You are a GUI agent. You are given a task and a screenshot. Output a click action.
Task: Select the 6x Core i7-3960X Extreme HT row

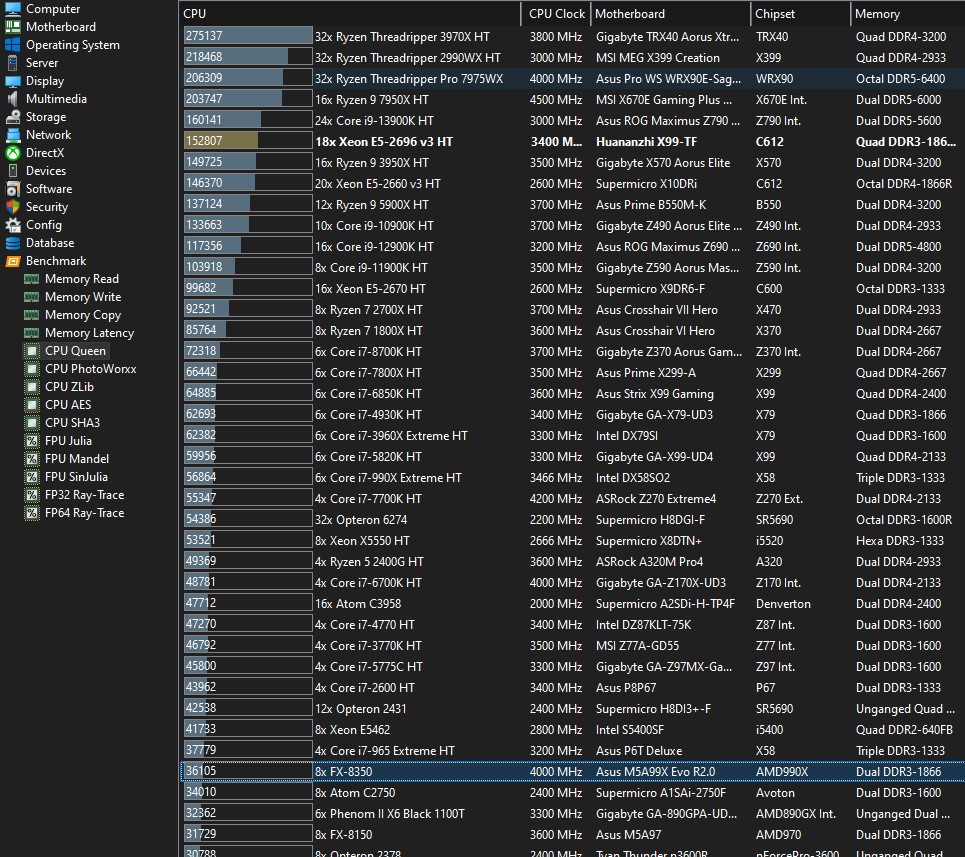click(x=572, y=436)
